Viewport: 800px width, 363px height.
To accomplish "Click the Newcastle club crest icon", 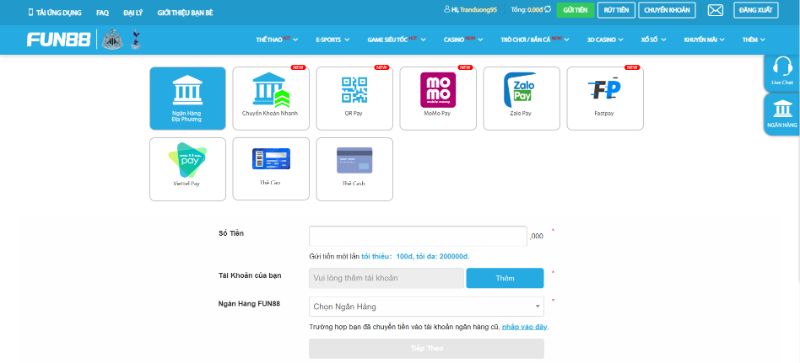I will point(112,39).
